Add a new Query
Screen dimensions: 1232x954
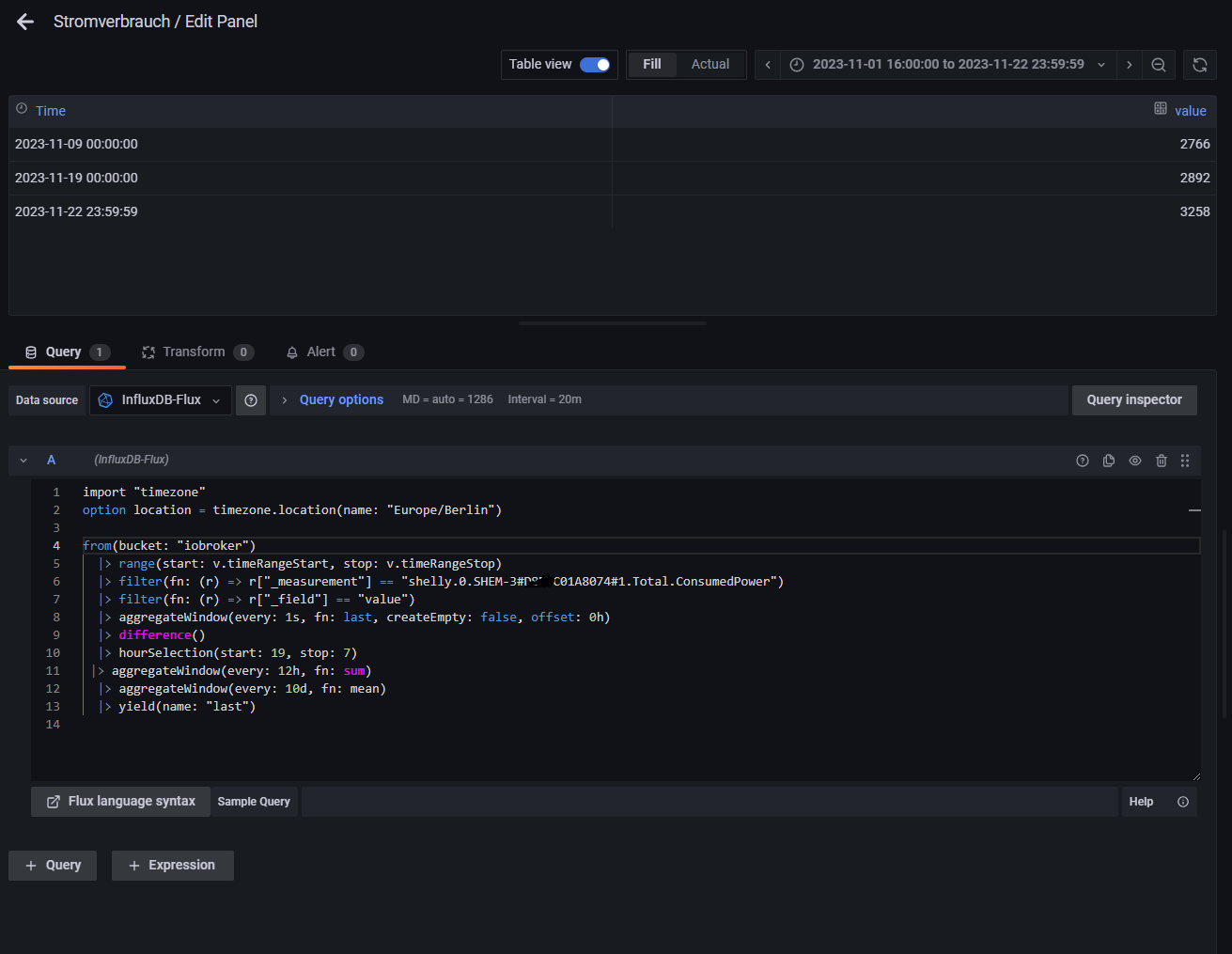(53, 866)
